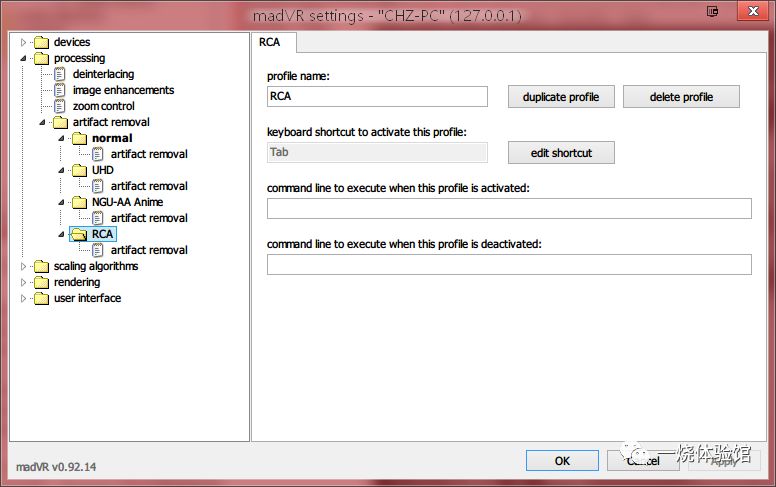Collapse the artifact removal parent node
Viewport: 776px width, 487px height.
(x=43, y=122)
